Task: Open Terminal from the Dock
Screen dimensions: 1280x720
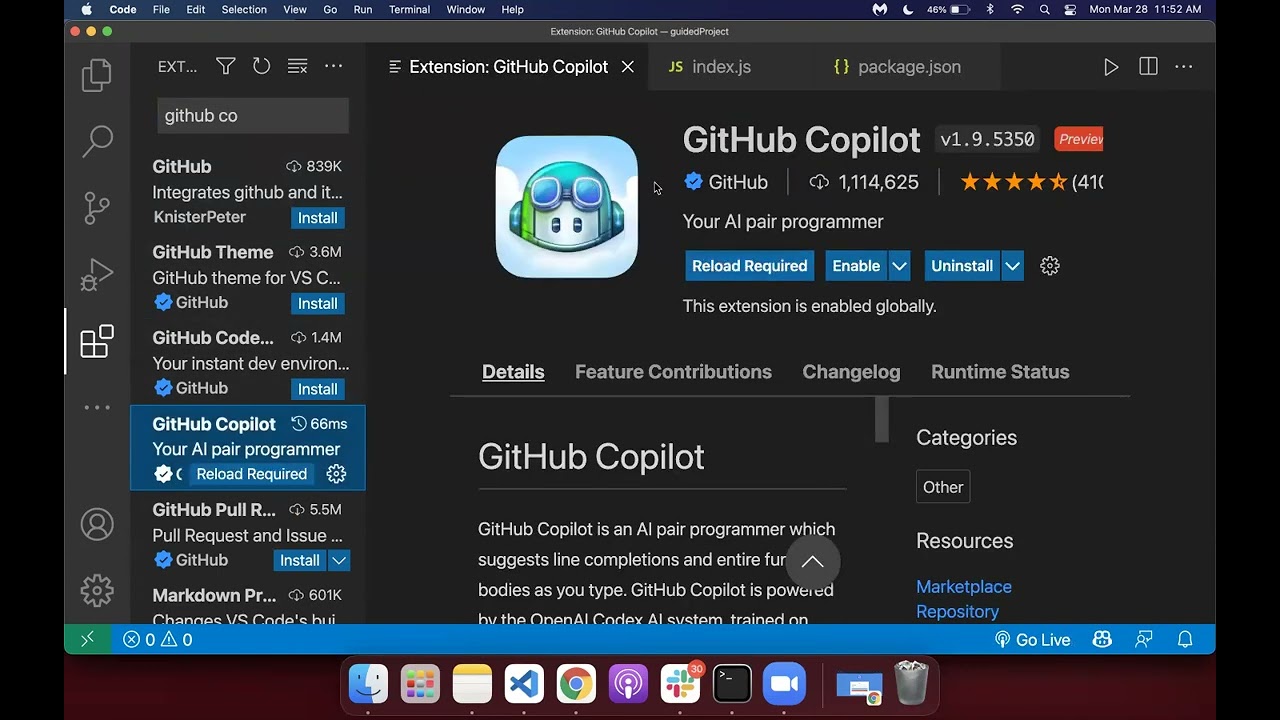Action: click(x=732, y=684)
